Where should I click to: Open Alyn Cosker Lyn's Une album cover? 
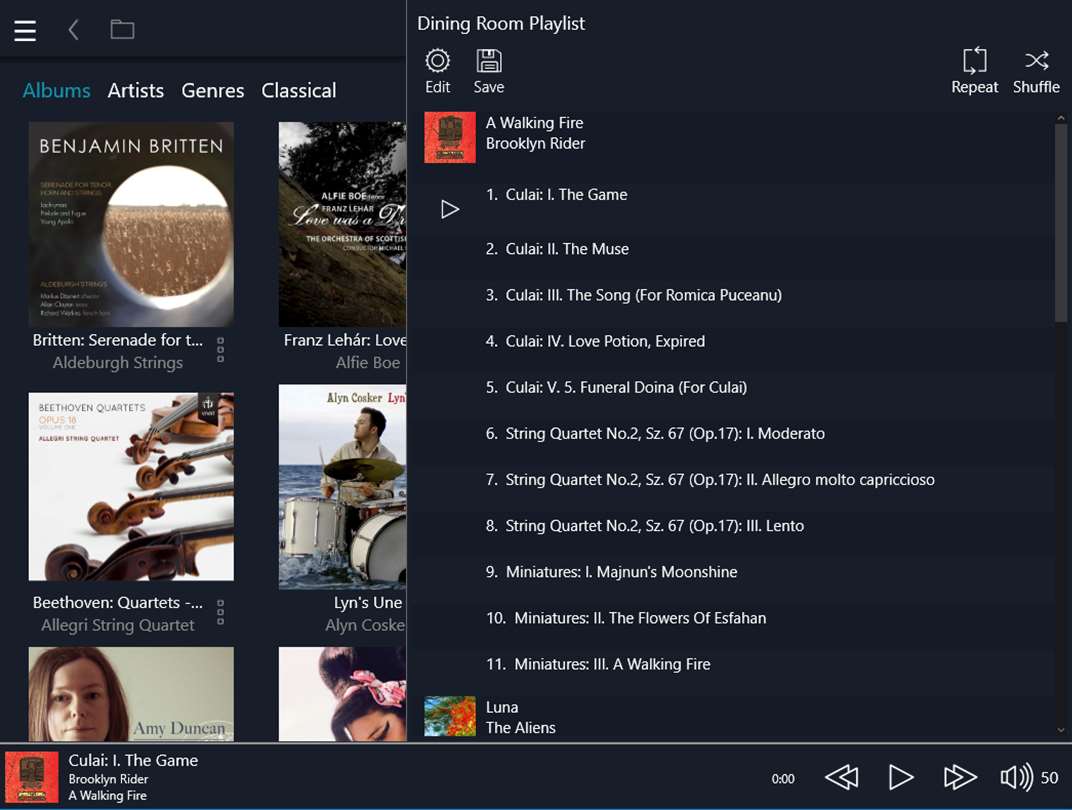(x=342, y=487)
